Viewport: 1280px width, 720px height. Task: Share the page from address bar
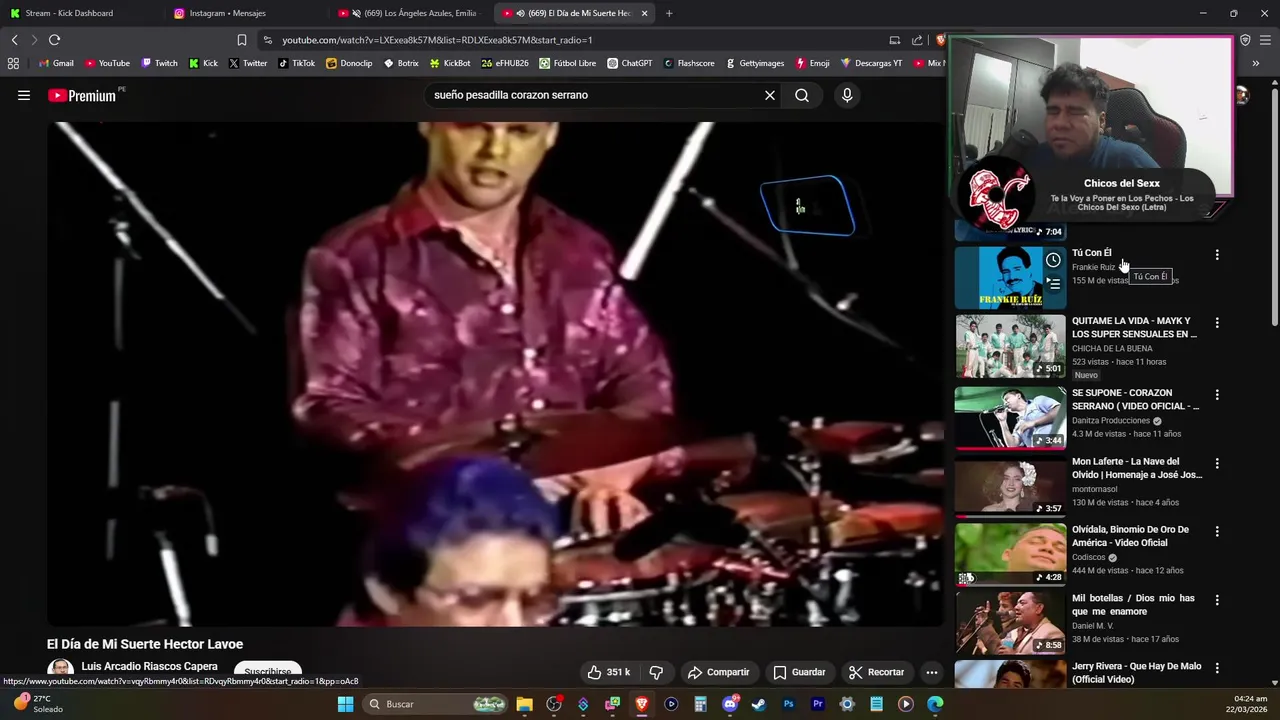(917, 40)
